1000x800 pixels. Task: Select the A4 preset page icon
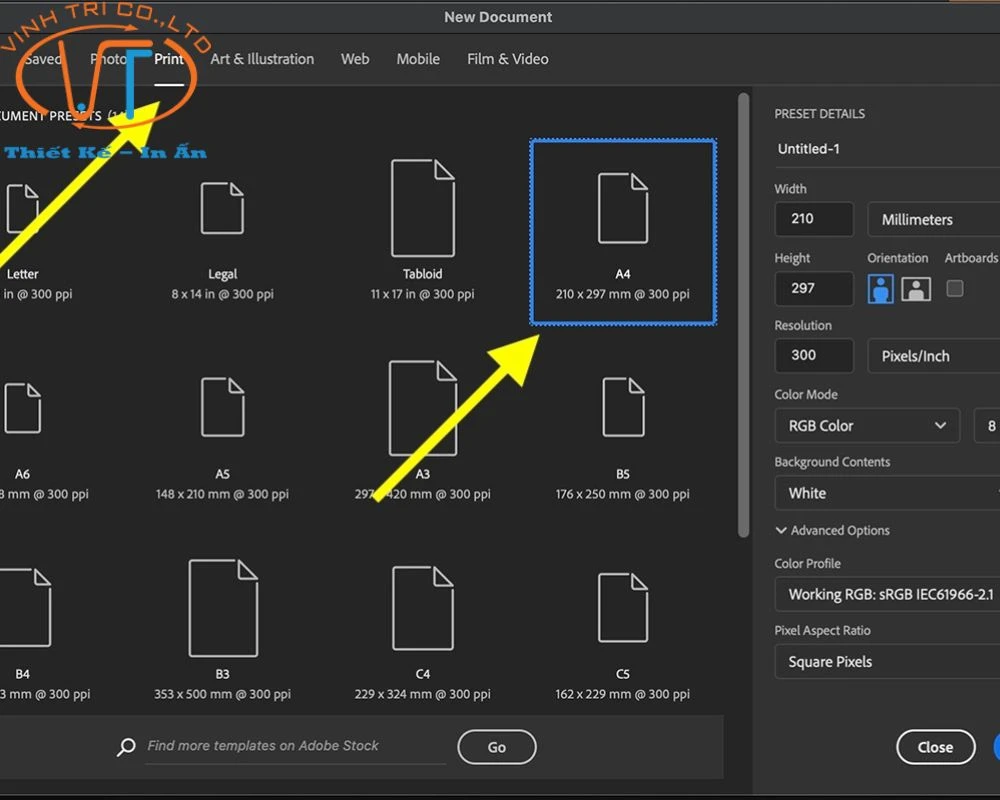[623, 208]
